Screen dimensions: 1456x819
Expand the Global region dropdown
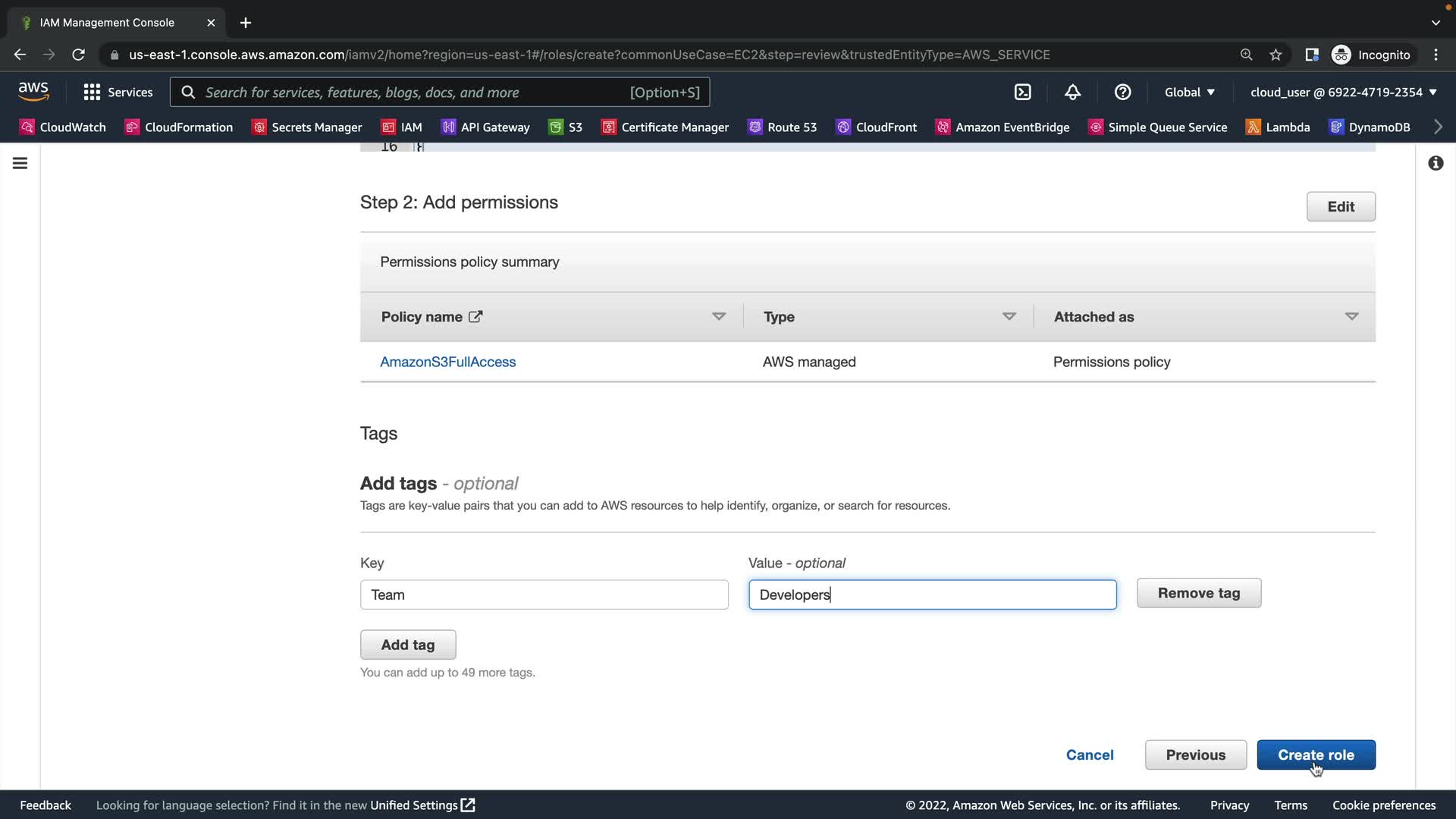[x=1189, y=92]
